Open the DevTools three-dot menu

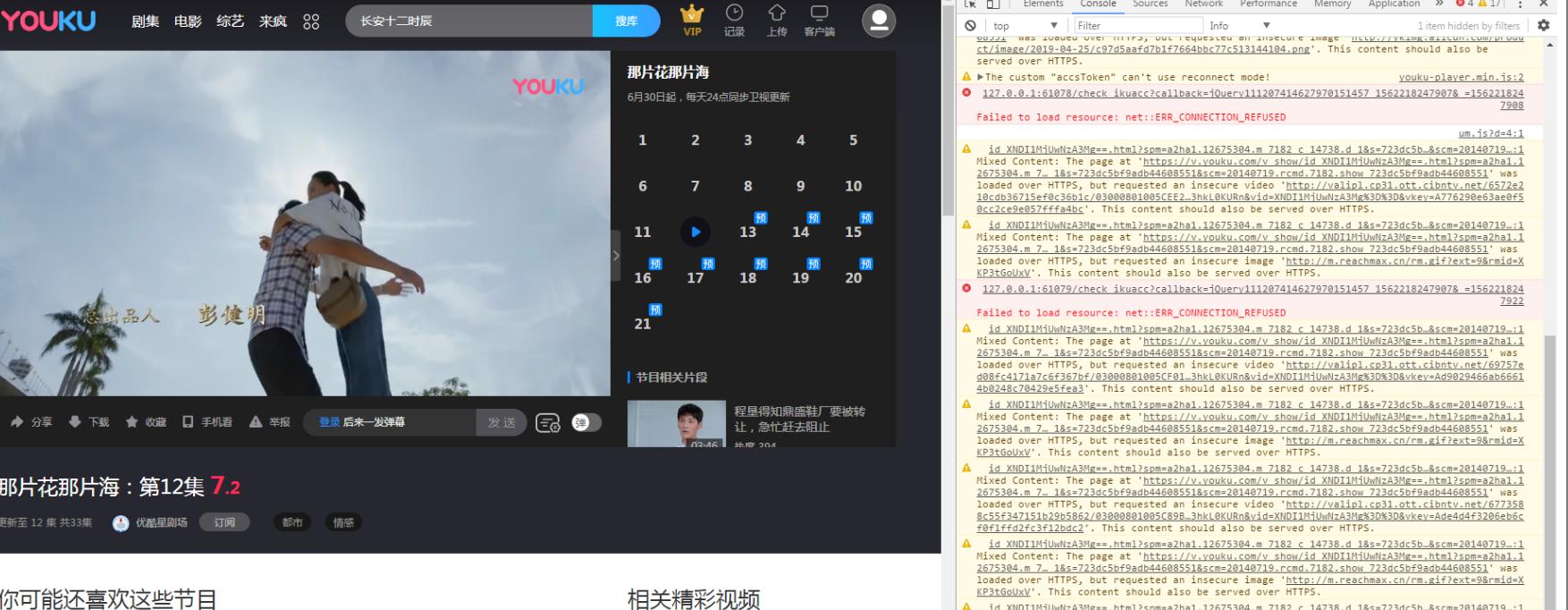pos(1520,4)
